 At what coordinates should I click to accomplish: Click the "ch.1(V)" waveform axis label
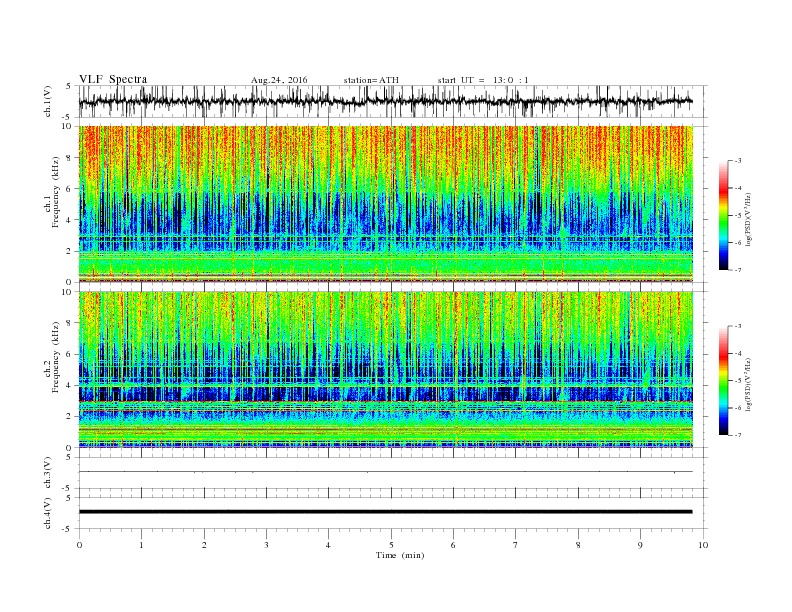point(48,101)
